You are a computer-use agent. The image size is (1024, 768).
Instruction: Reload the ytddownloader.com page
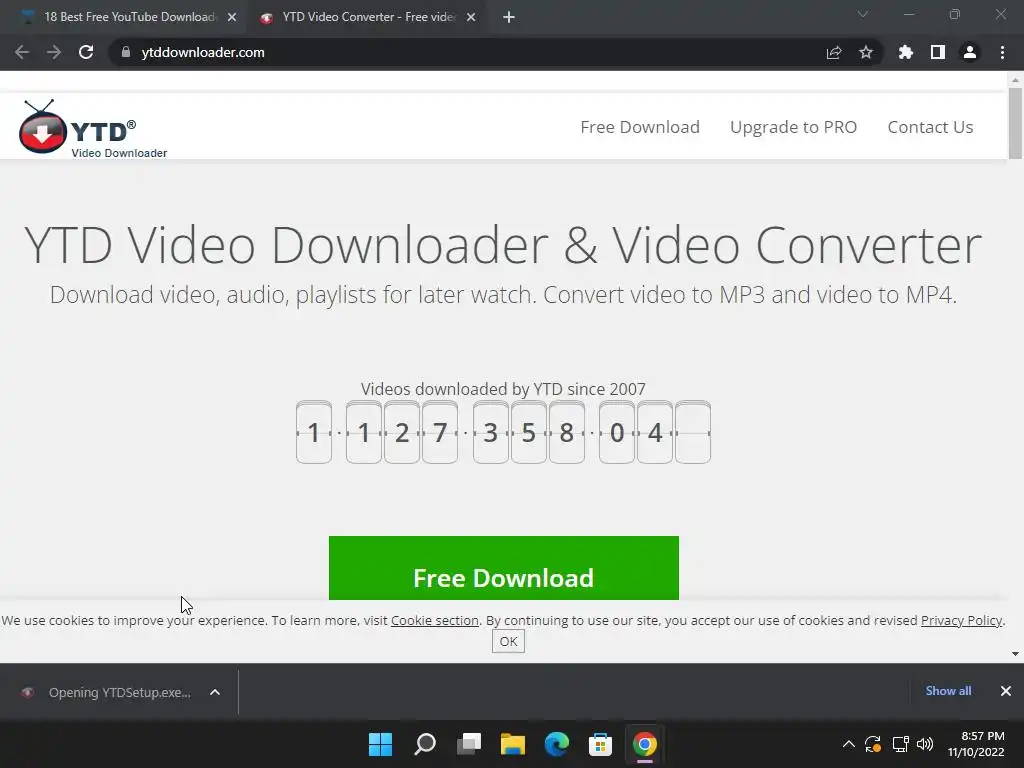pyautogui.click(x=86, y=52)
